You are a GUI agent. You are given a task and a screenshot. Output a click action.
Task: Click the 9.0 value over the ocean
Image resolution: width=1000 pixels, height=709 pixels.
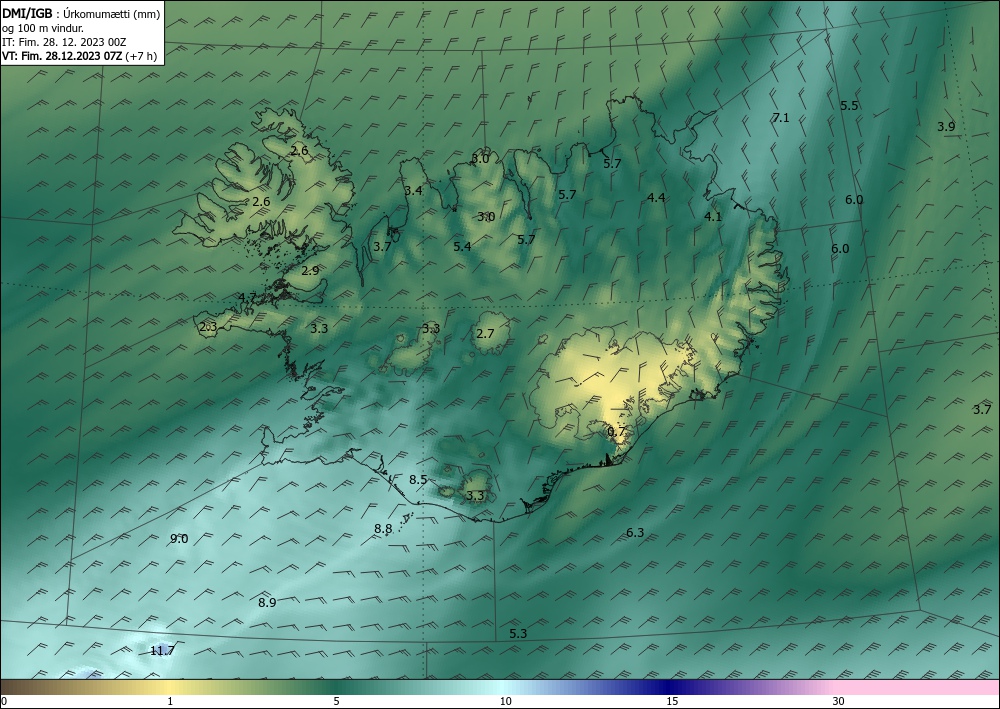click(x=179, y=539)
